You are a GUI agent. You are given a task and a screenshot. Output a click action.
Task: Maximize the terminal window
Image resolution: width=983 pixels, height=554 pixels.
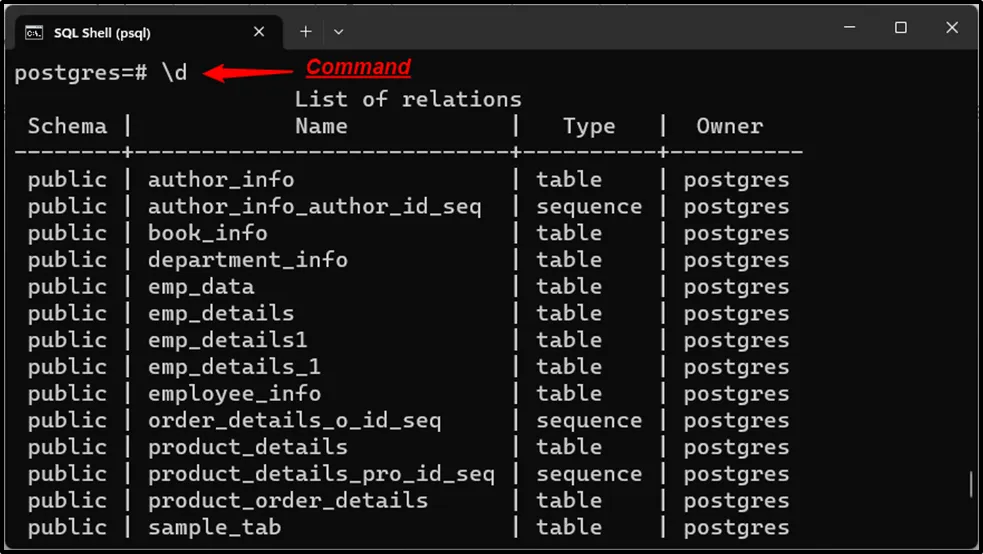900,28
